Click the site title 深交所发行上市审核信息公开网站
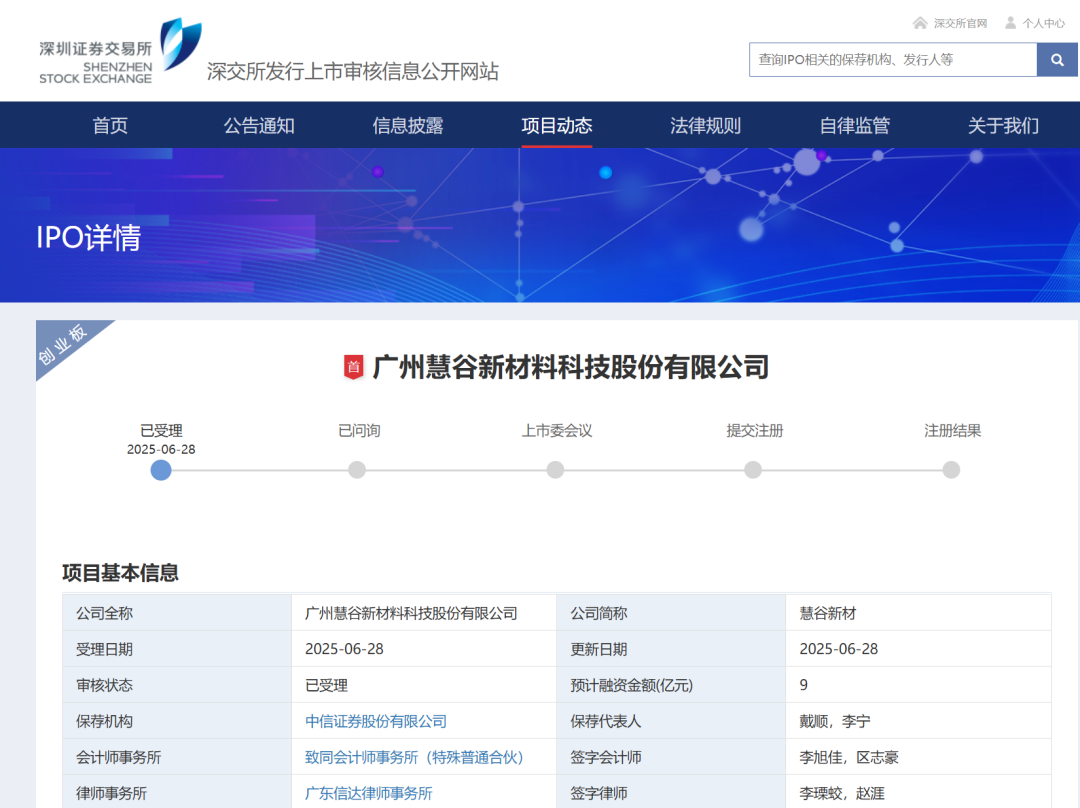The image size is (1080, 808). [x=353, y=71]
